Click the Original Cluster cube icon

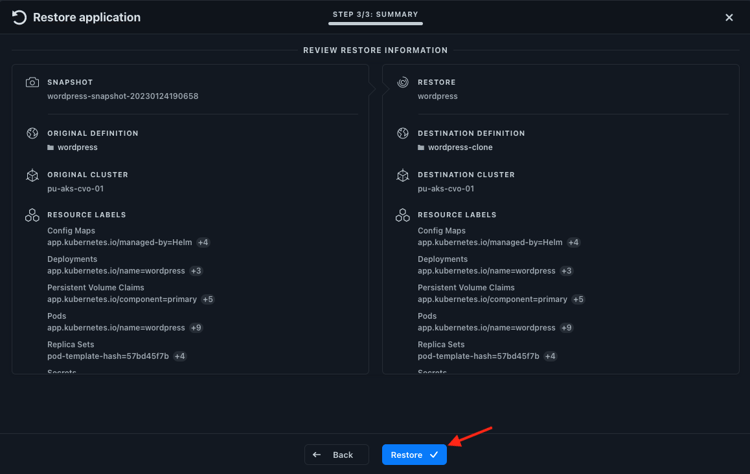(x=32, y=175)
